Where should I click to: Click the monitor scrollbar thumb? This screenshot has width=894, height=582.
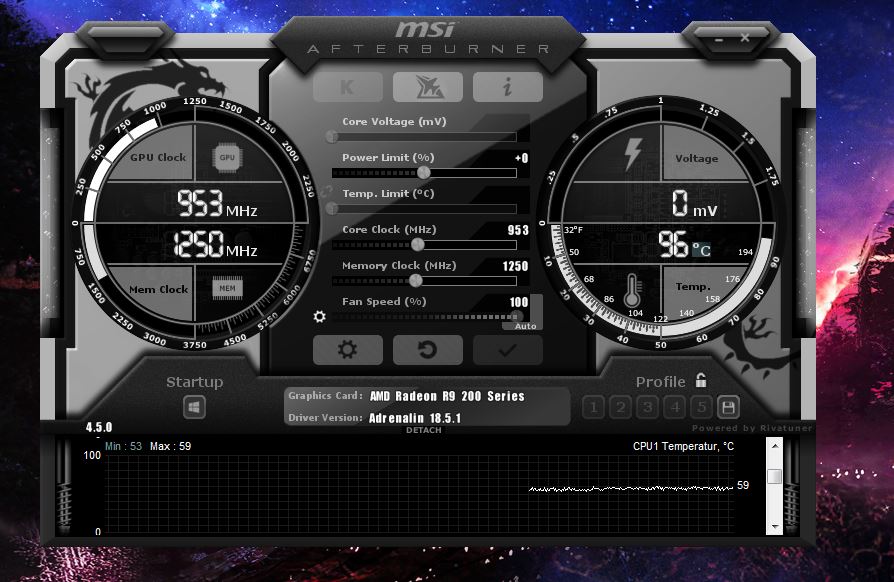[x=774, y=477]
